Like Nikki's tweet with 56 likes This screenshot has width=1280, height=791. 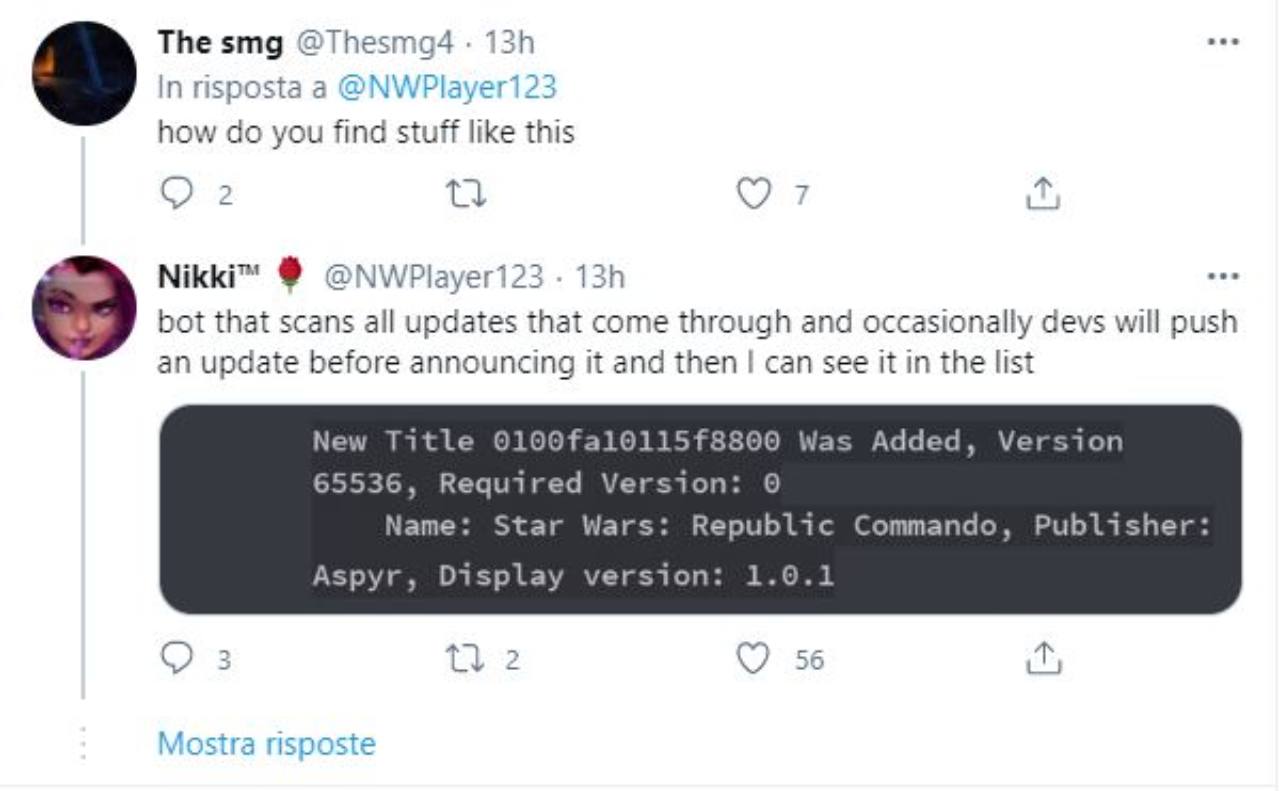click(753, 658)
